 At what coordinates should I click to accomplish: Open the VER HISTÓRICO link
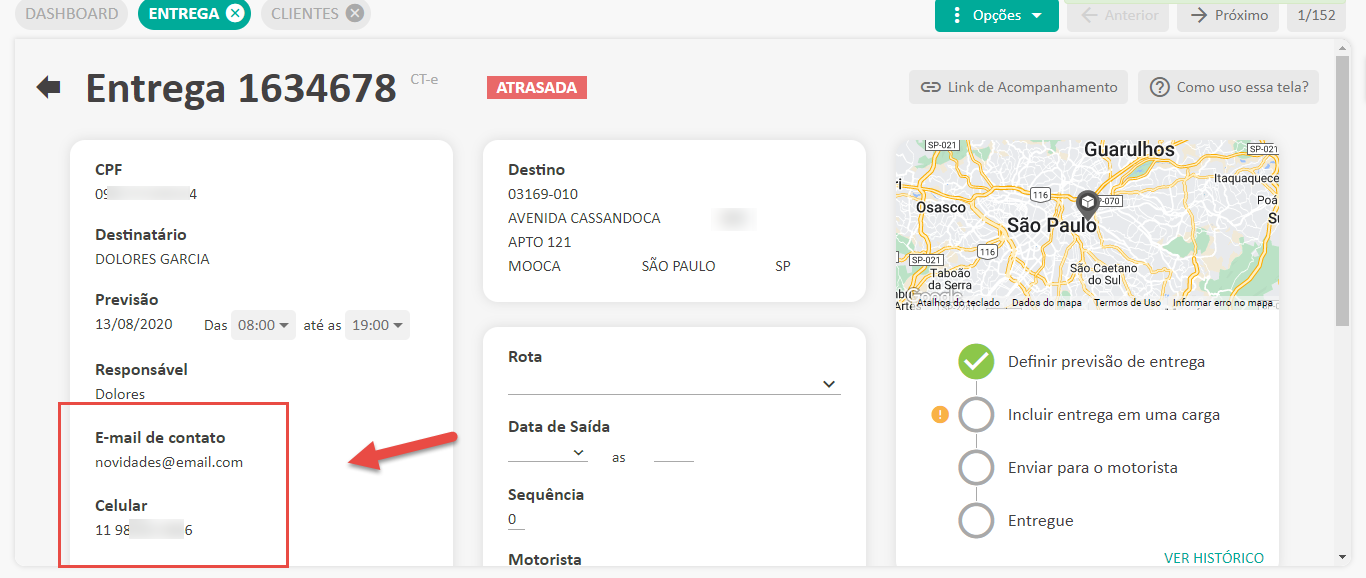pos(1213,558)
